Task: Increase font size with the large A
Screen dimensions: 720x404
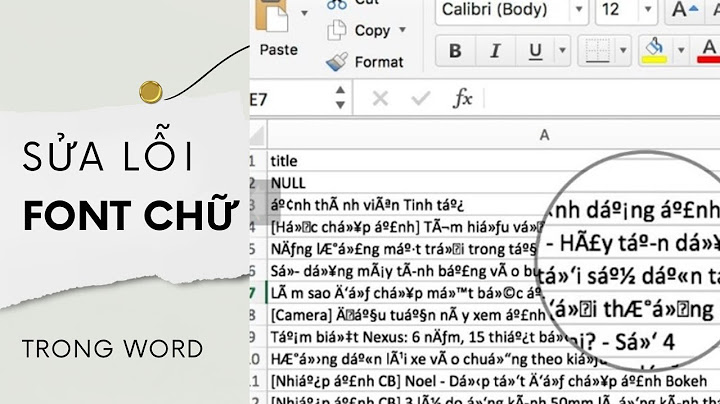Action: (685, 9)
